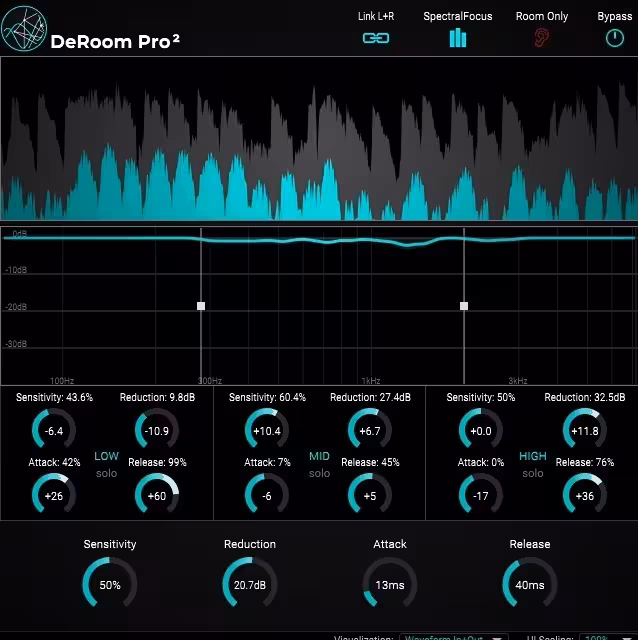Click the LOW Sensitivity knob showing -6.4
The image size is (638, 640).
54,430
